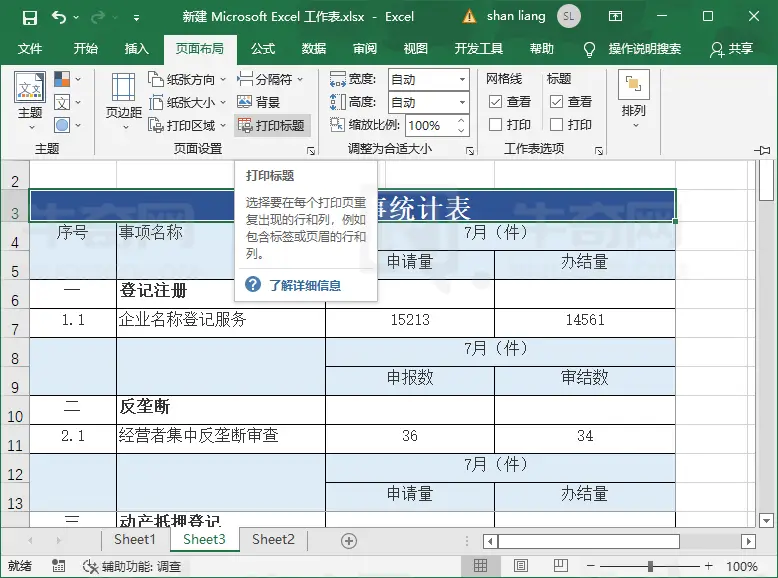778x578 pixels.
Task: Click previous sheet navigation arrow
Action: (31, 541)
